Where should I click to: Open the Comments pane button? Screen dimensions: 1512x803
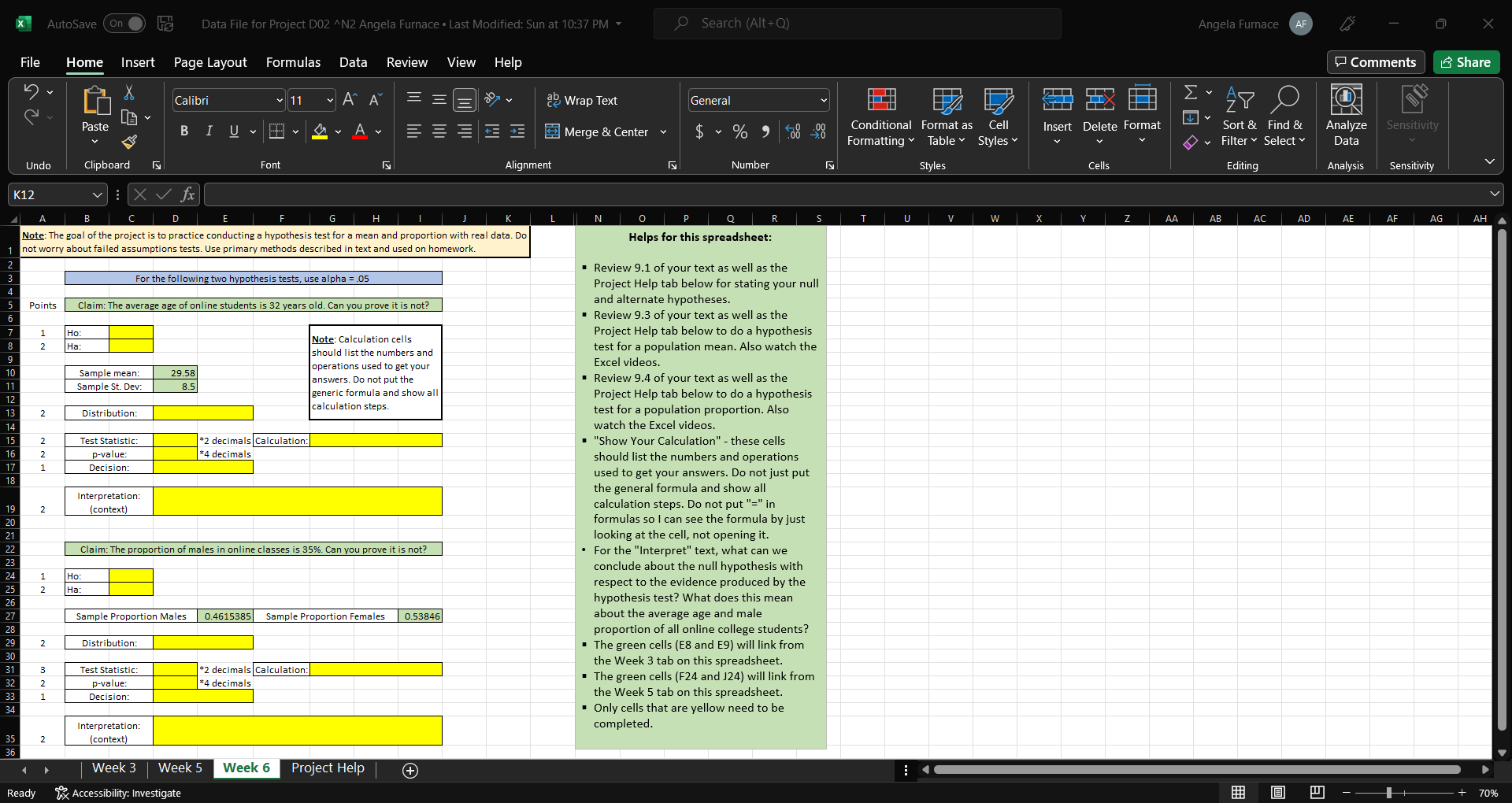(x=1375, y=62)
